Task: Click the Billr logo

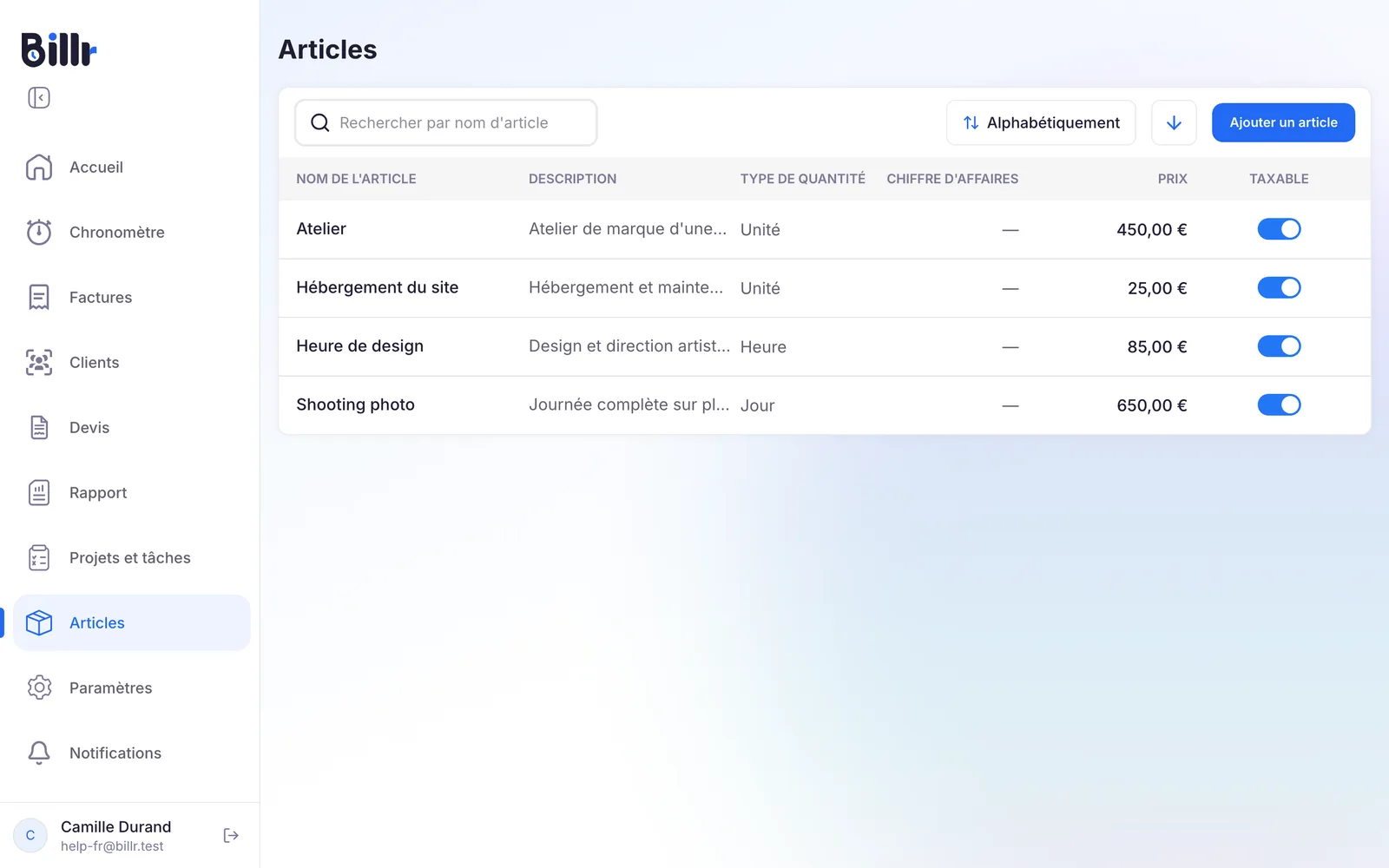Action: point(59,49)
